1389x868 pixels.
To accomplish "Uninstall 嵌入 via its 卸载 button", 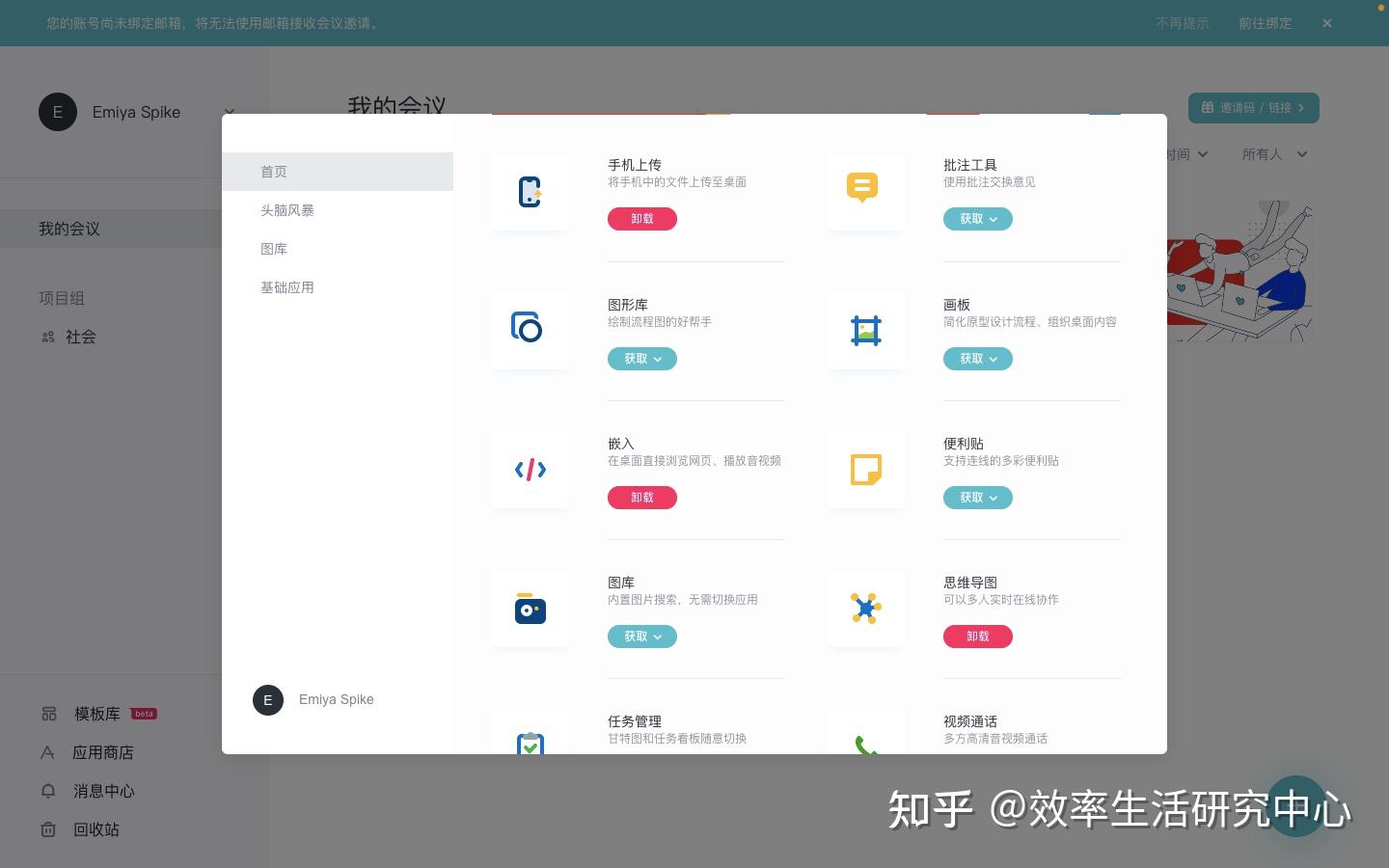I will pyautogui.click(x=642, y=498).
